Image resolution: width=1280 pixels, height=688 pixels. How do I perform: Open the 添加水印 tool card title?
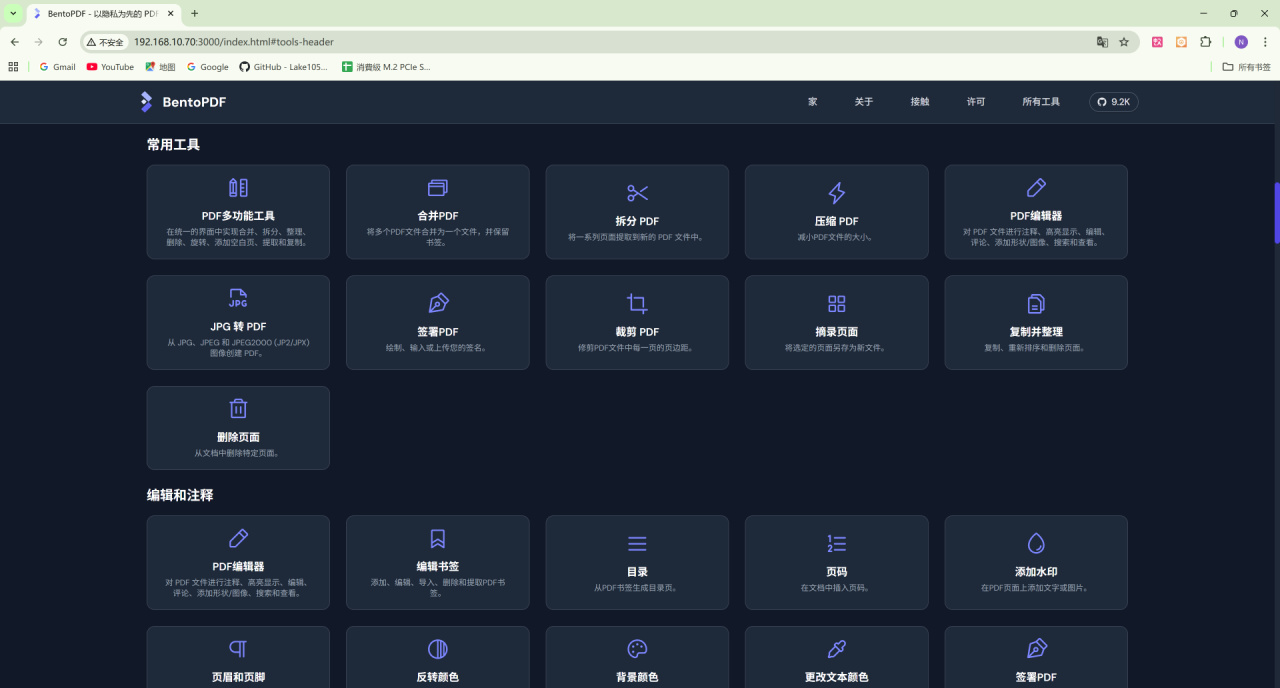coord(1036,572)
